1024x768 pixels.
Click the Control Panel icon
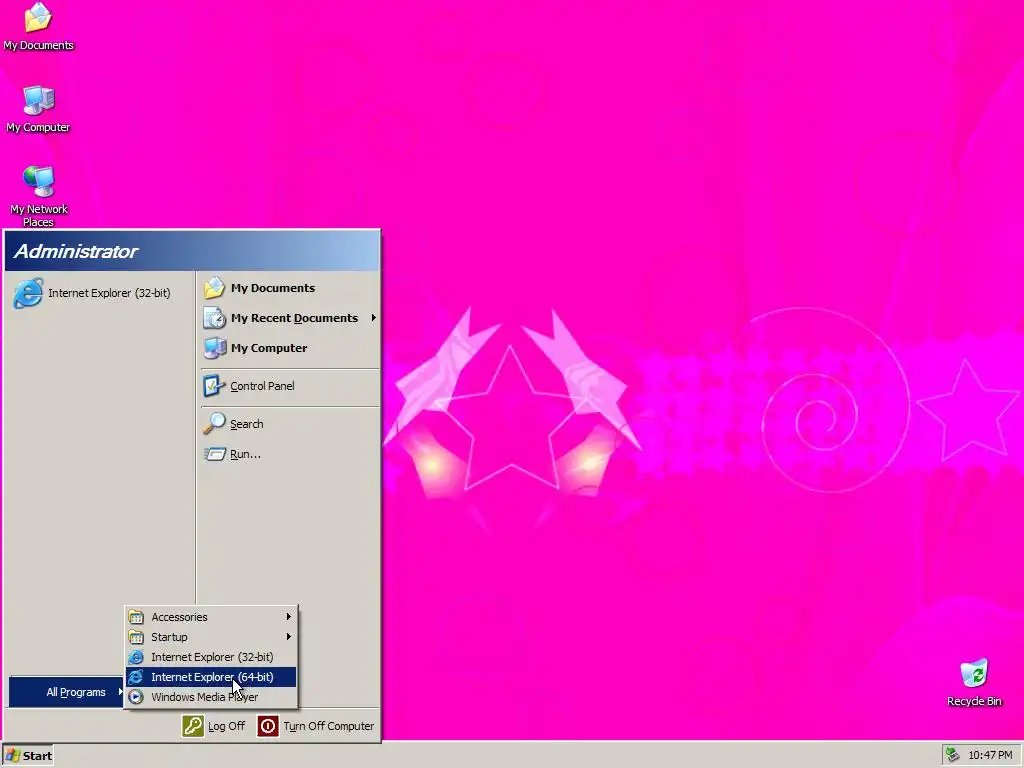coord(214,386)
